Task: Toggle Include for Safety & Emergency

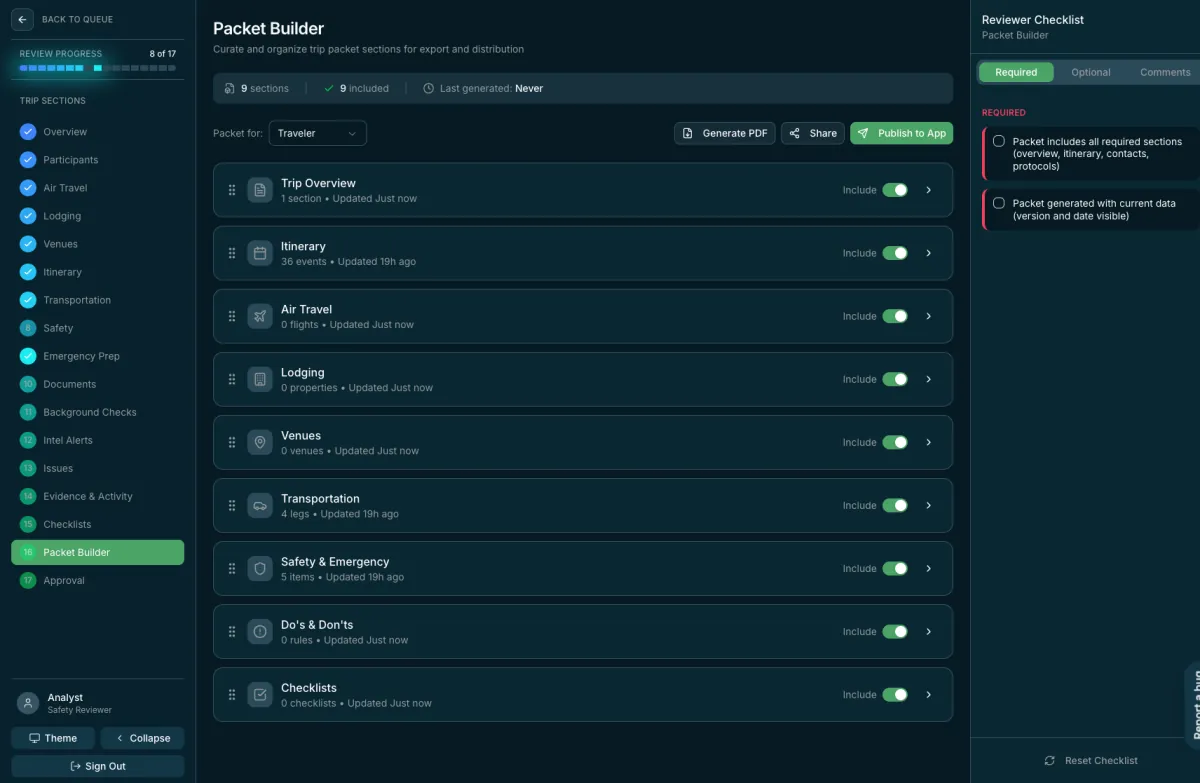Action: coord(895,568)
